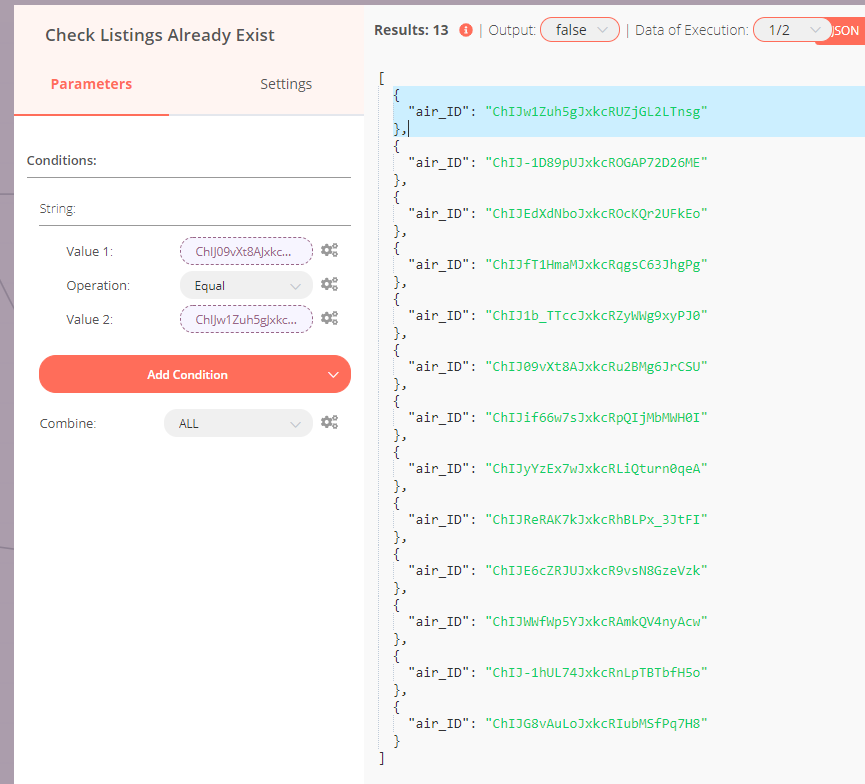Click the gear icon beside Operation
This screenshot has width=865, height=784.
[329, 285]
